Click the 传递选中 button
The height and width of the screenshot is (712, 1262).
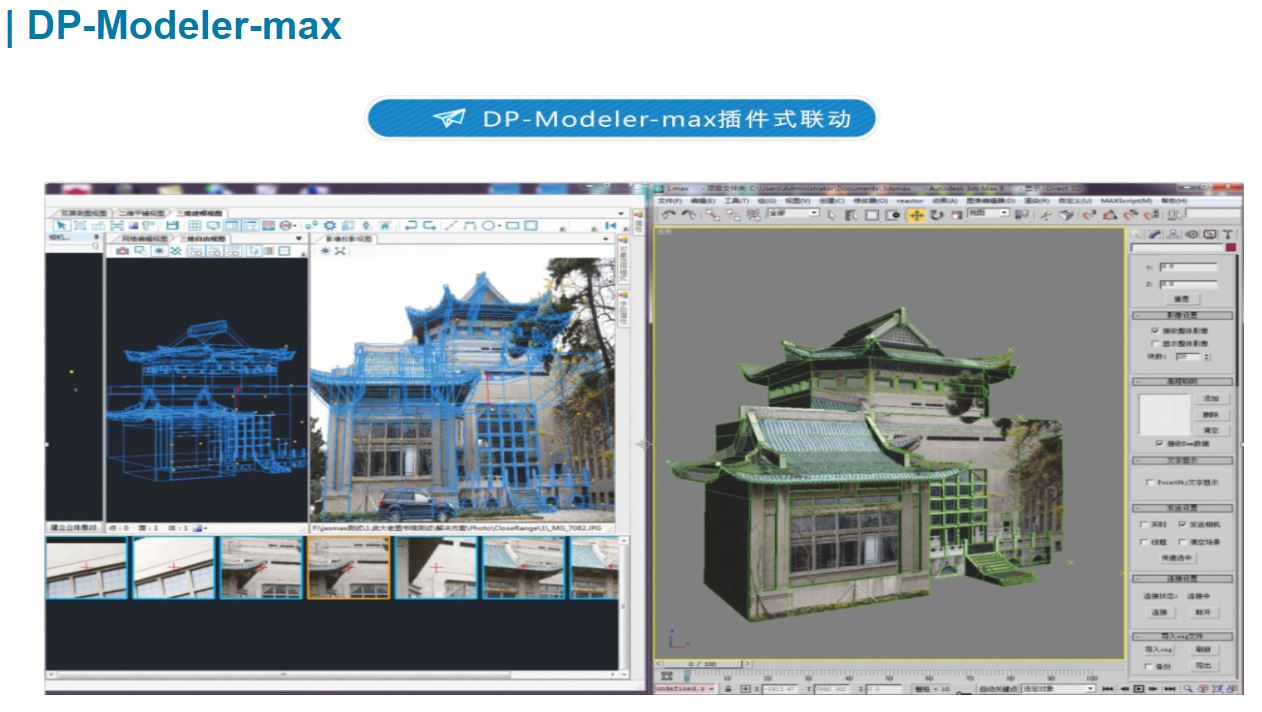point(1177,558)
